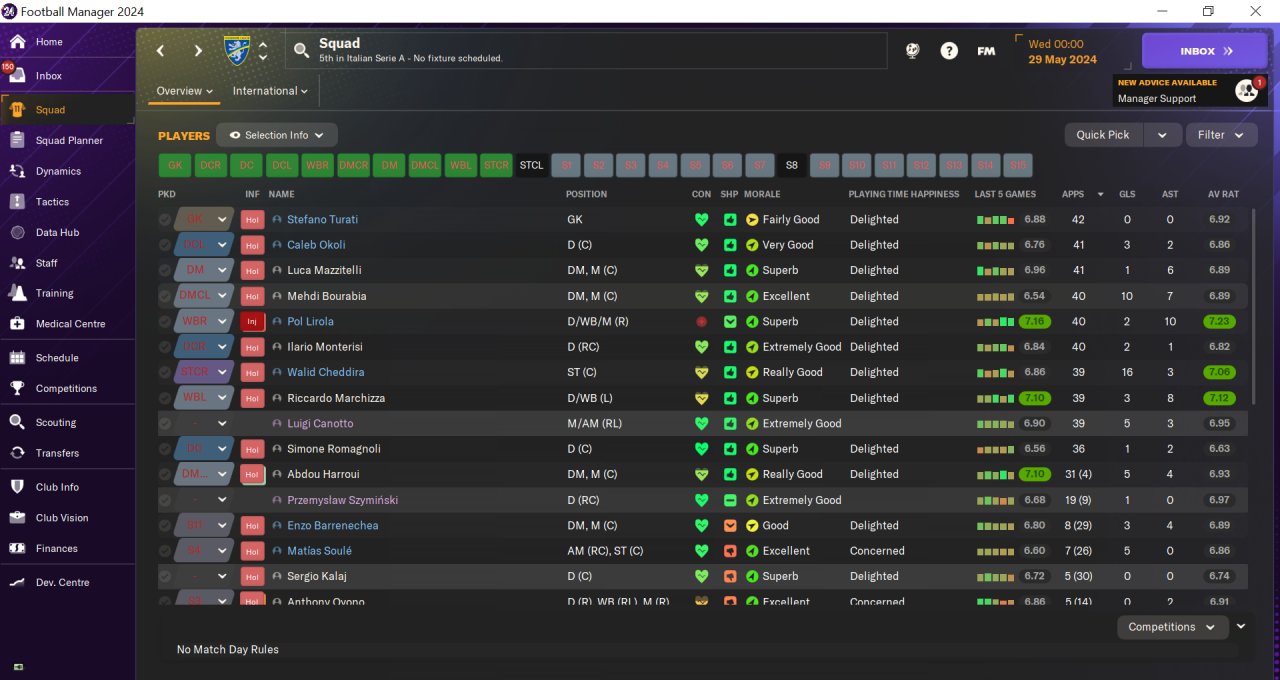This screenshot has width=1280, height=680.
Task: Open the Home sidebar icon
Action: 17,42
